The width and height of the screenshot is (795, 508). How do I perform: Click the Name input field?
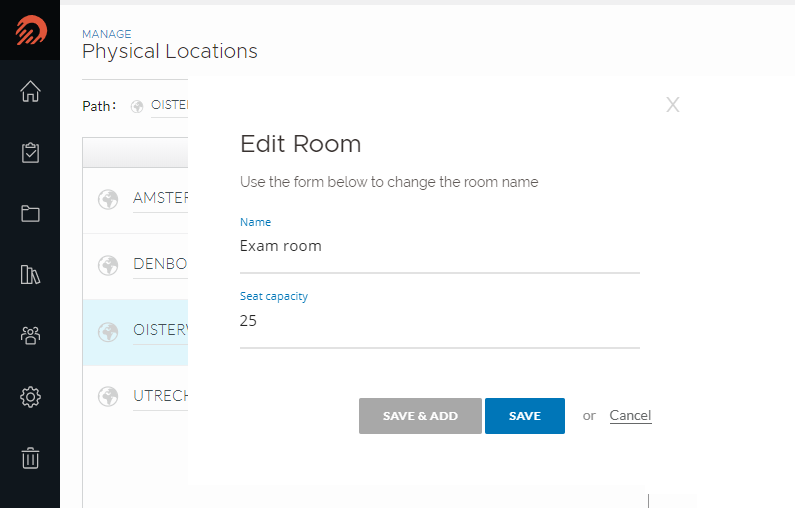(440, 246)
